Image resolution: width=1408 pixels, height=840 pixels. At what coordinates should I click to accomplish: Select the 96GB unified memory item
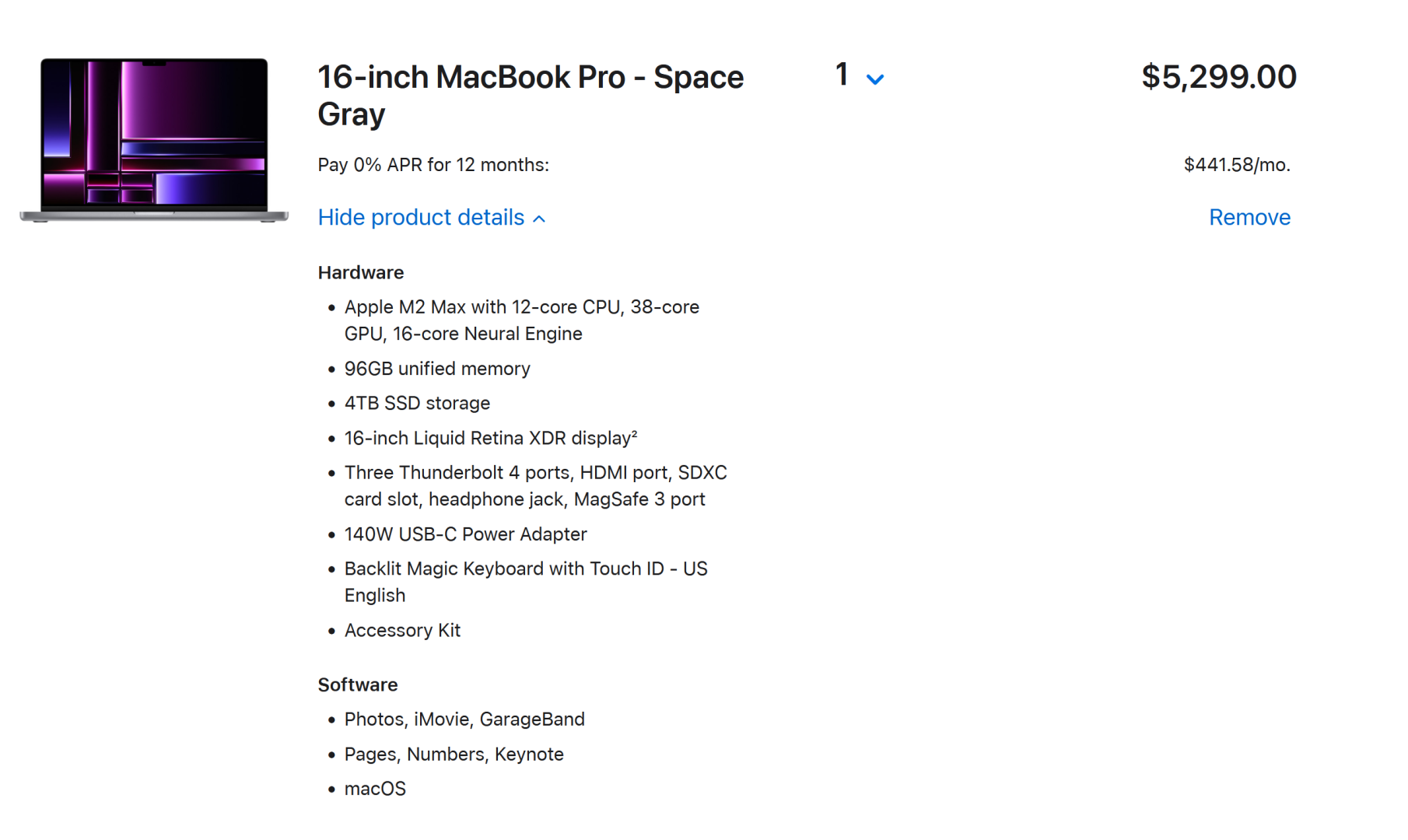[437, 369]
